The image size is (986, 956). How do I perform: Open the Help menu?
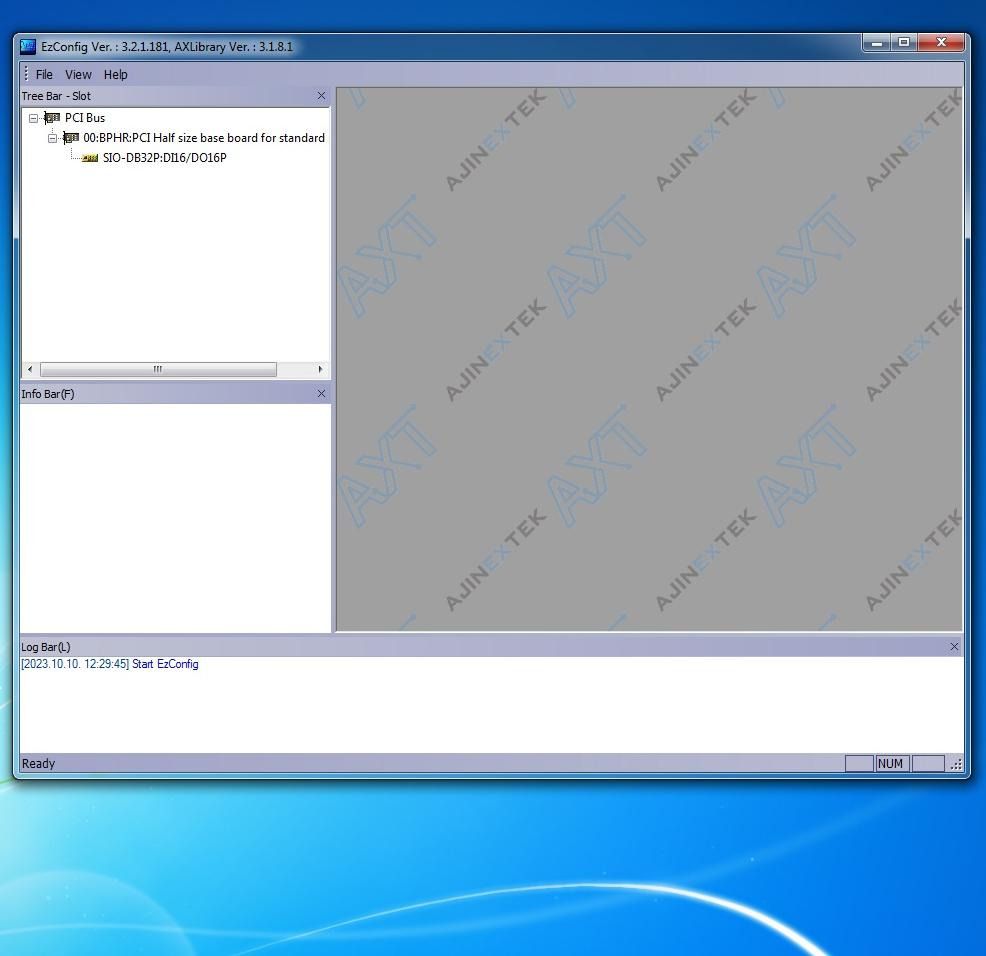pos(116,75)
